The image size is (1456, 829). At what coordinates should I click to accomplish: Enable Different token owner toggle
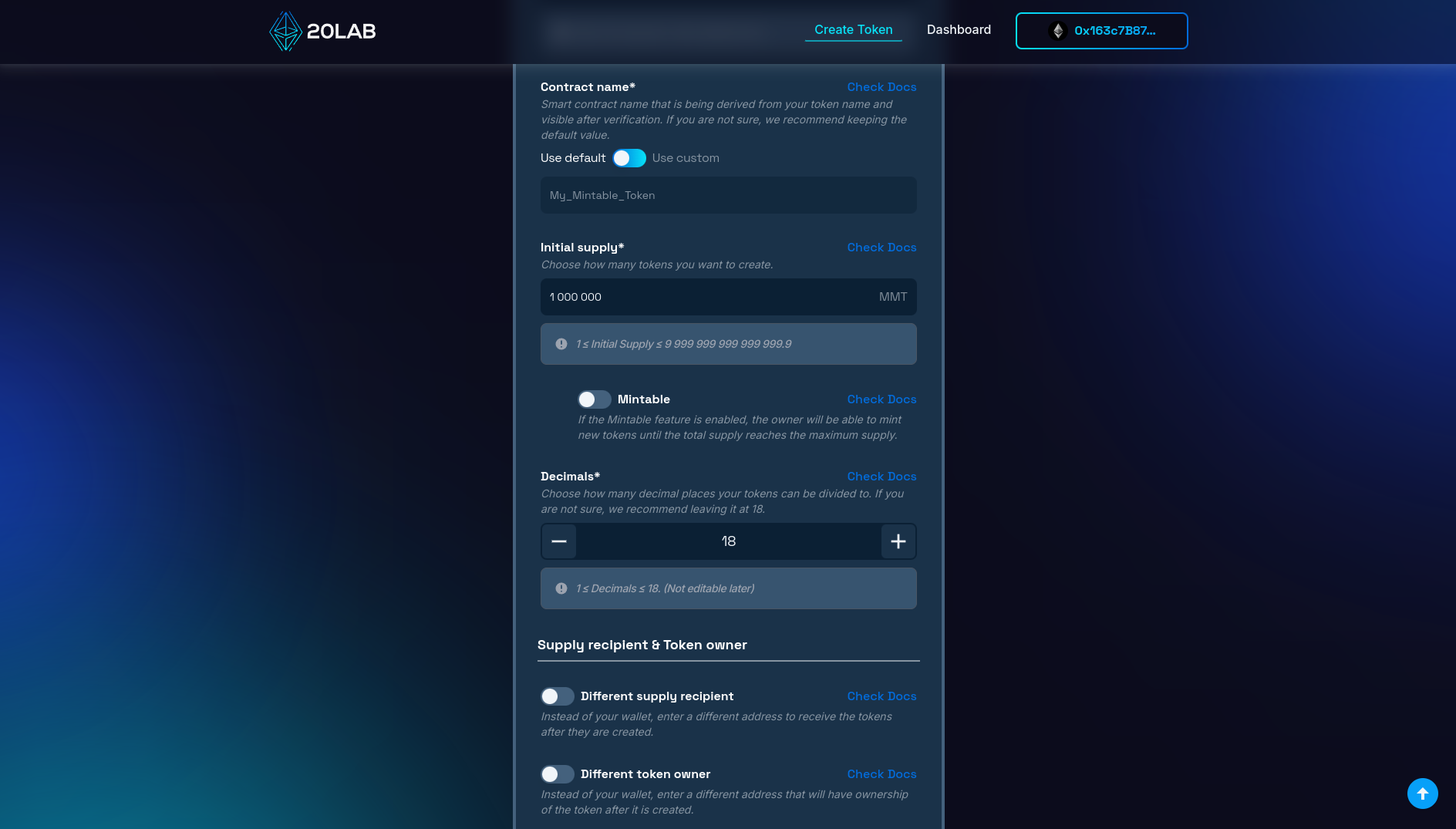coord(558,774)
